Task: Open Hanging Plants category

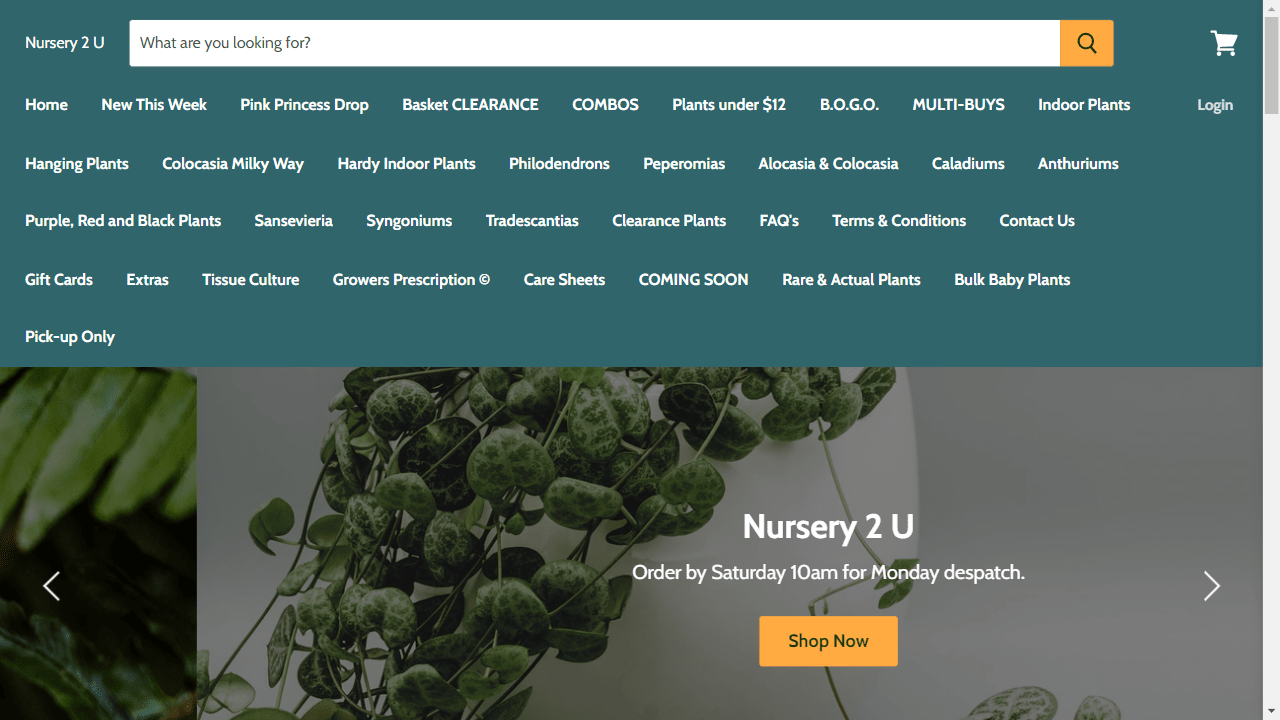Action: pyautogui.click(x=77, y=164)
